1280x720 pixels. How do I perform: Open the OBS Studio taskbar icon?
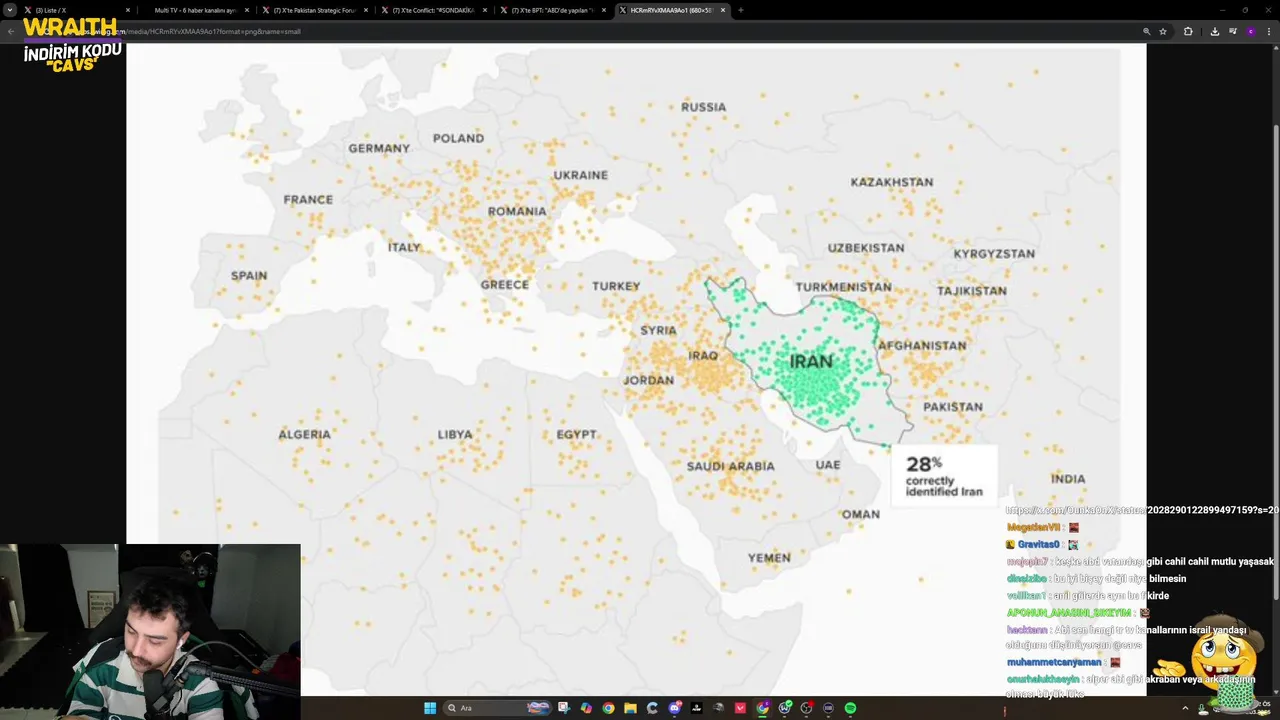coord(806,708)
